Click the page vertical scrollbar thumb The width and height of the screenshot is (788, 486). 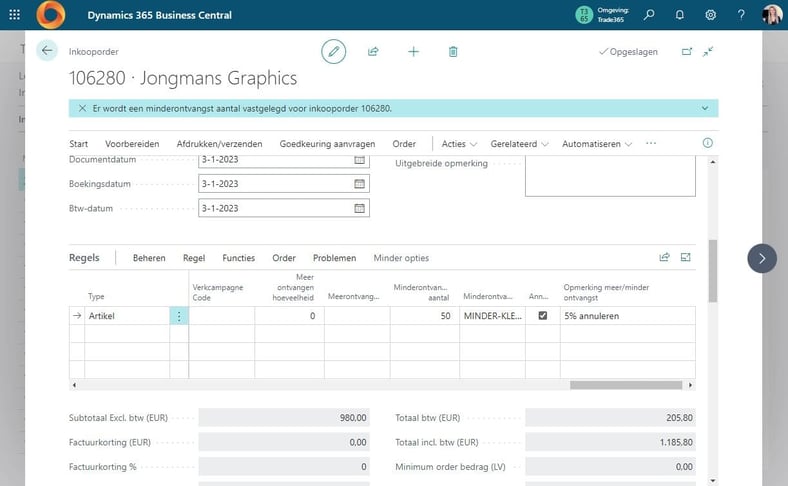point(713,270)
